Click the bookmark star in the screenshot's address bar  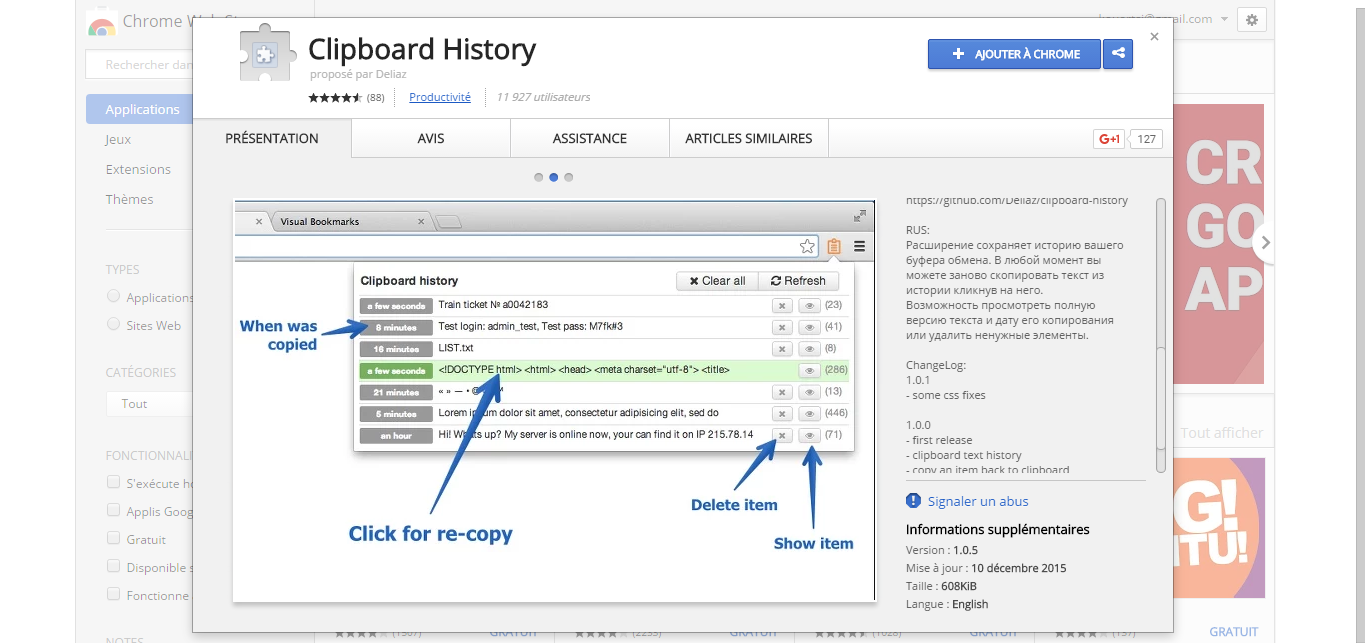point(807,246)
